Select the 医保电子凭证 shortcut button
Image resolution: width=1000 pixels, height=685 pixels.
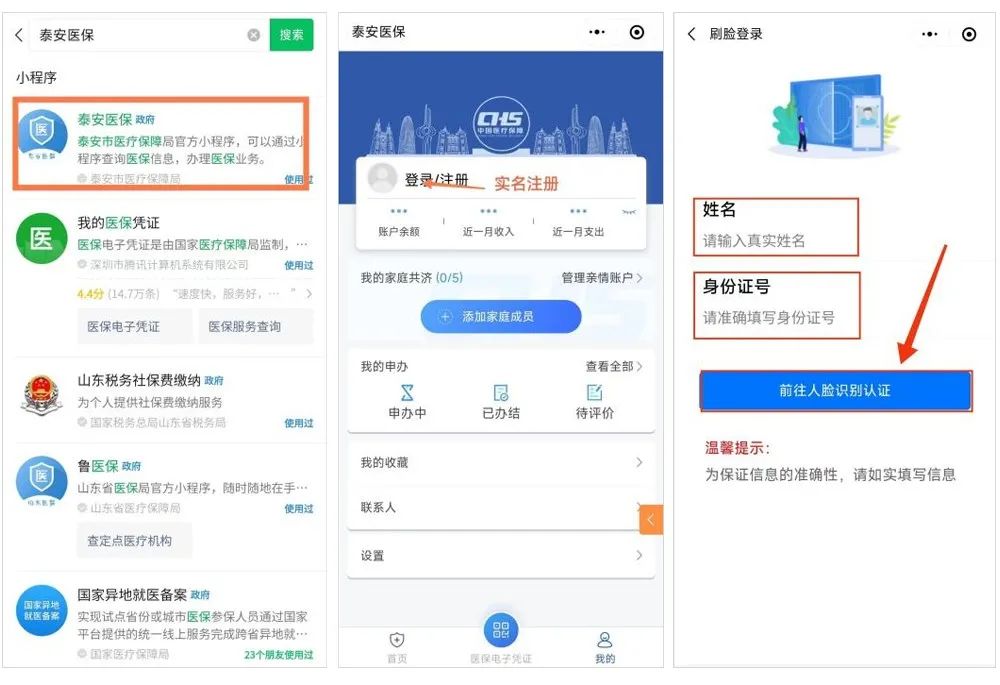tap(135, 327)
